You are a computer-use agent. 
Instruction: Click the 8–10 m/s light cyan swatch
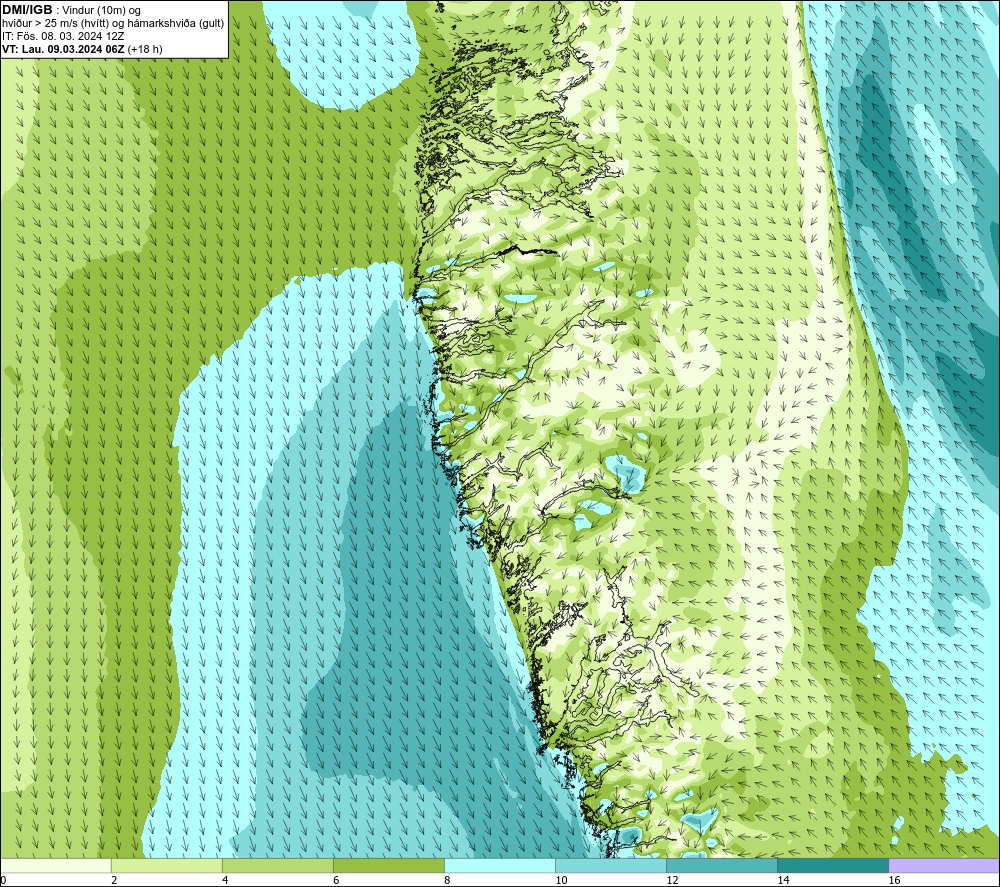(x=499, y=865)
